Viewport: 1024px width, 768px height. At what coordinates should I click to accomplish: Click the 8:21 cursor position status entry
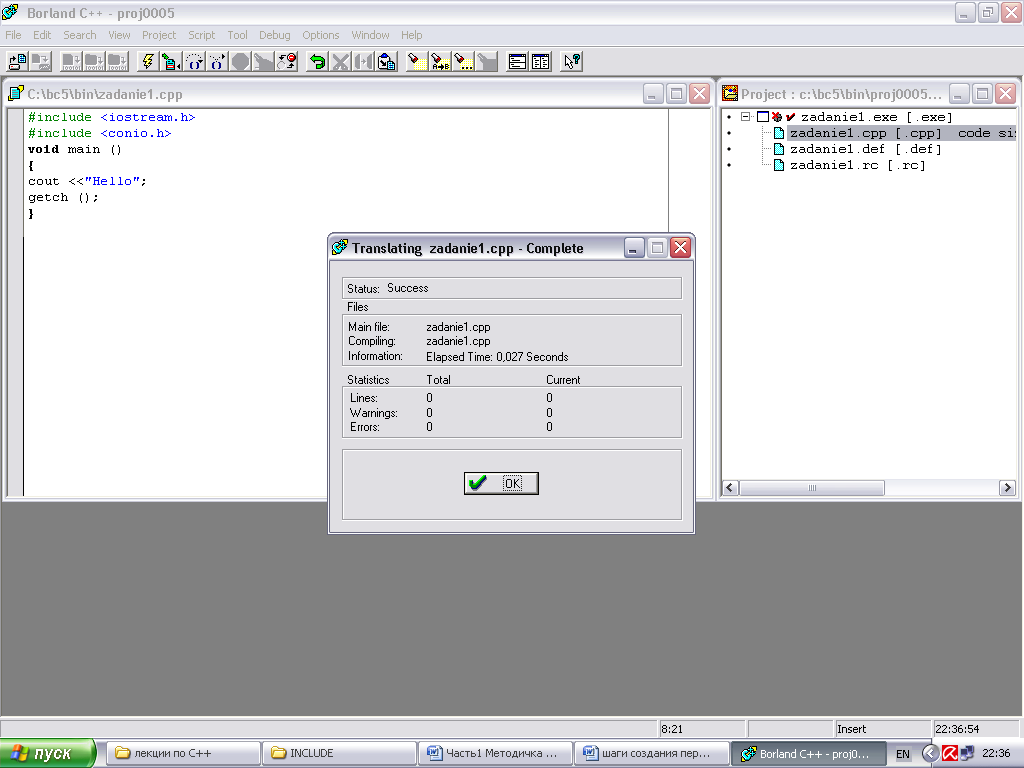[x=701, y=729]
